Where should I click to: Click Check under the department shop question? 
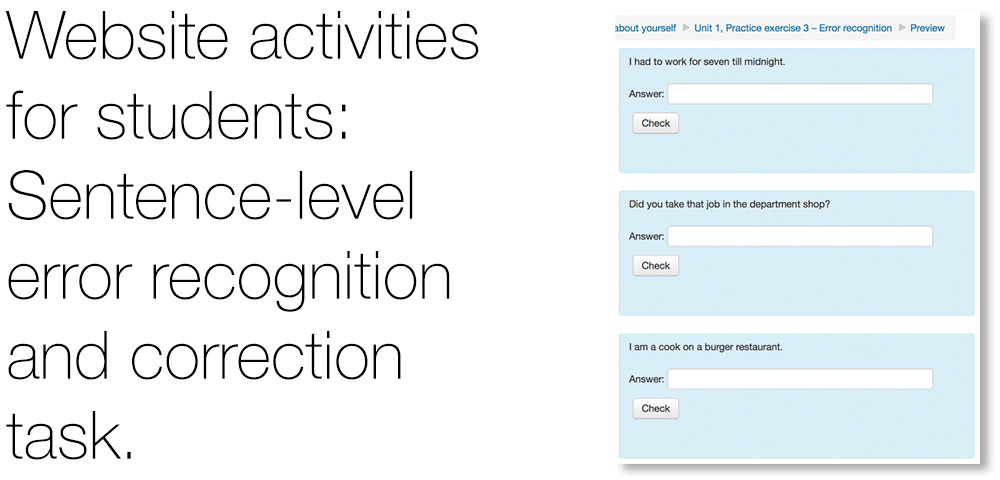tap(656, 266)
